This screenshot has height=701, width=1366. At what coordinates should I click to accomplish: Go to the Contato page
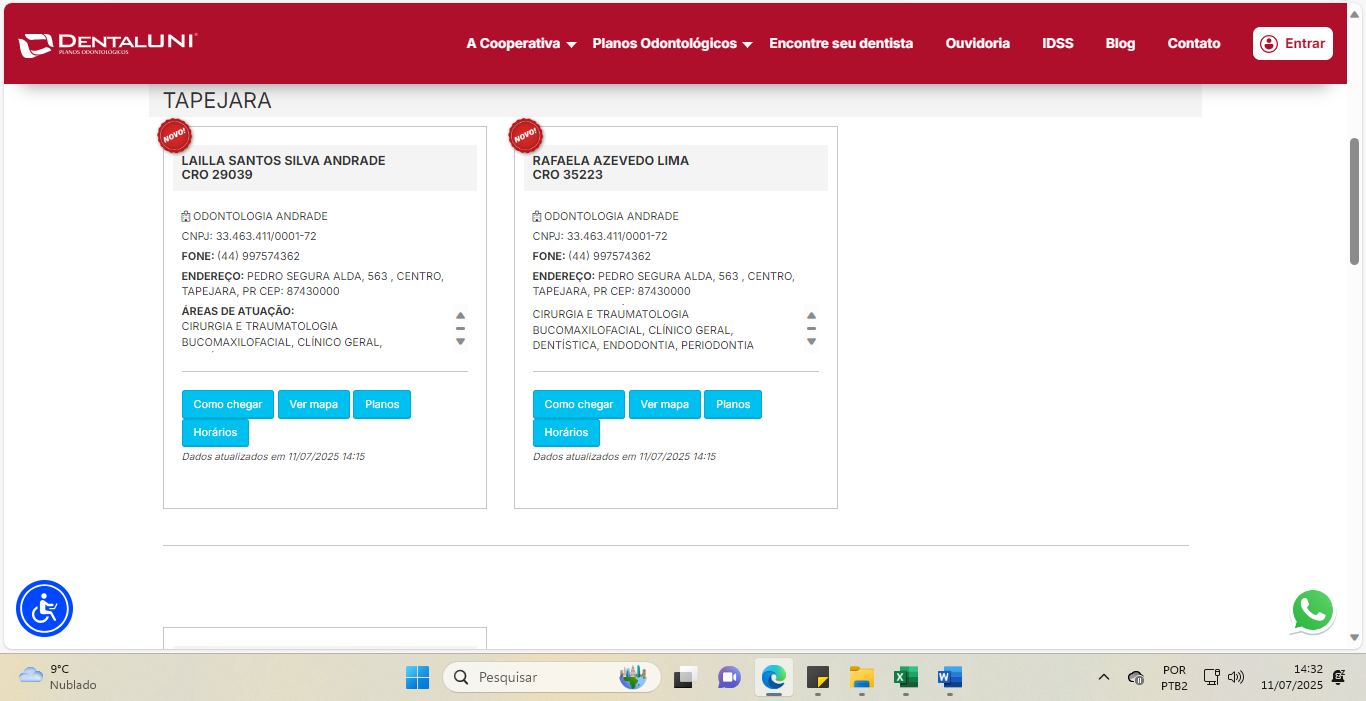click(1194, 44)
